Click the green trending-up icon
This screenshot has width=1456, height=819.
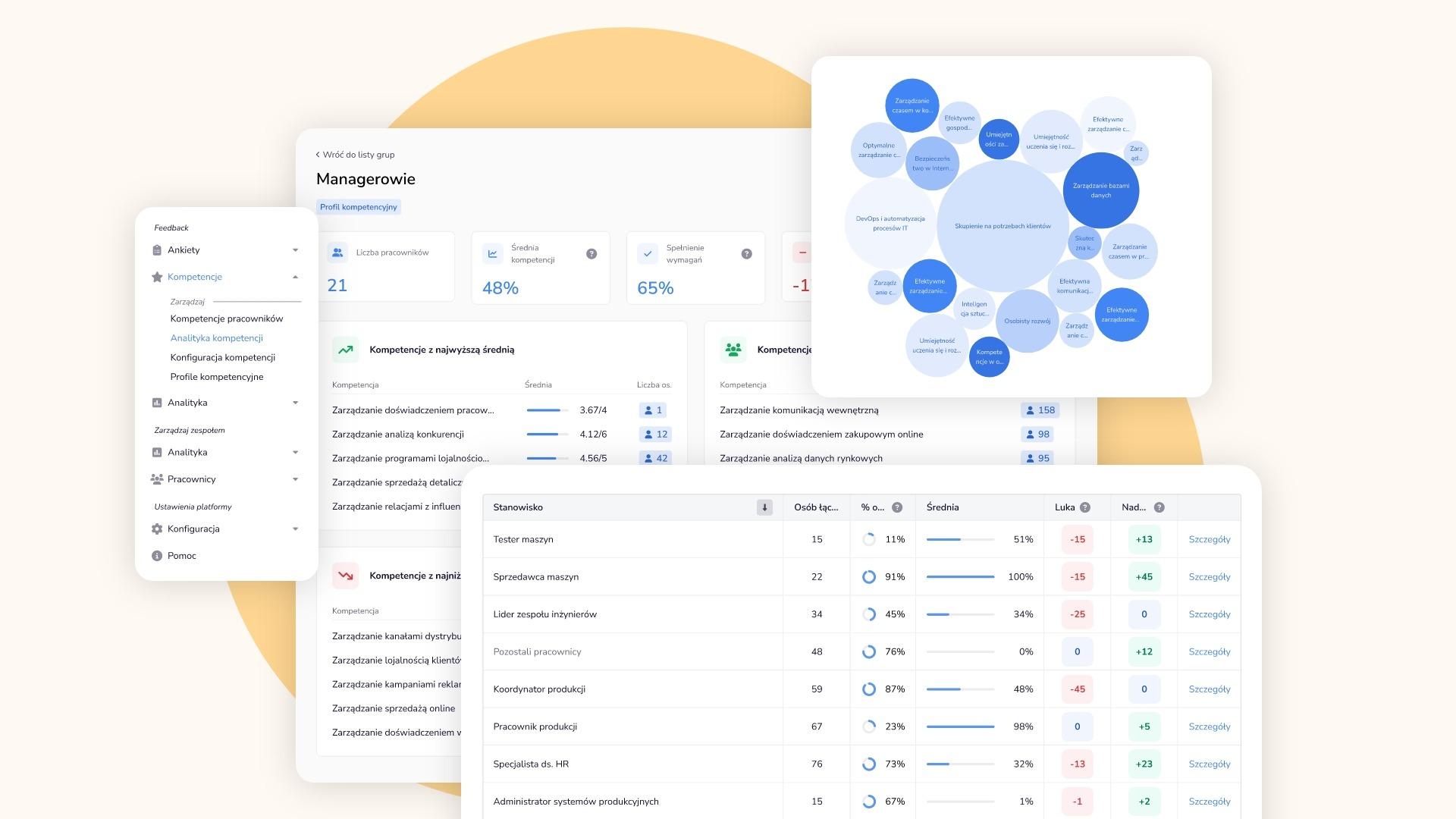[346, 350]
